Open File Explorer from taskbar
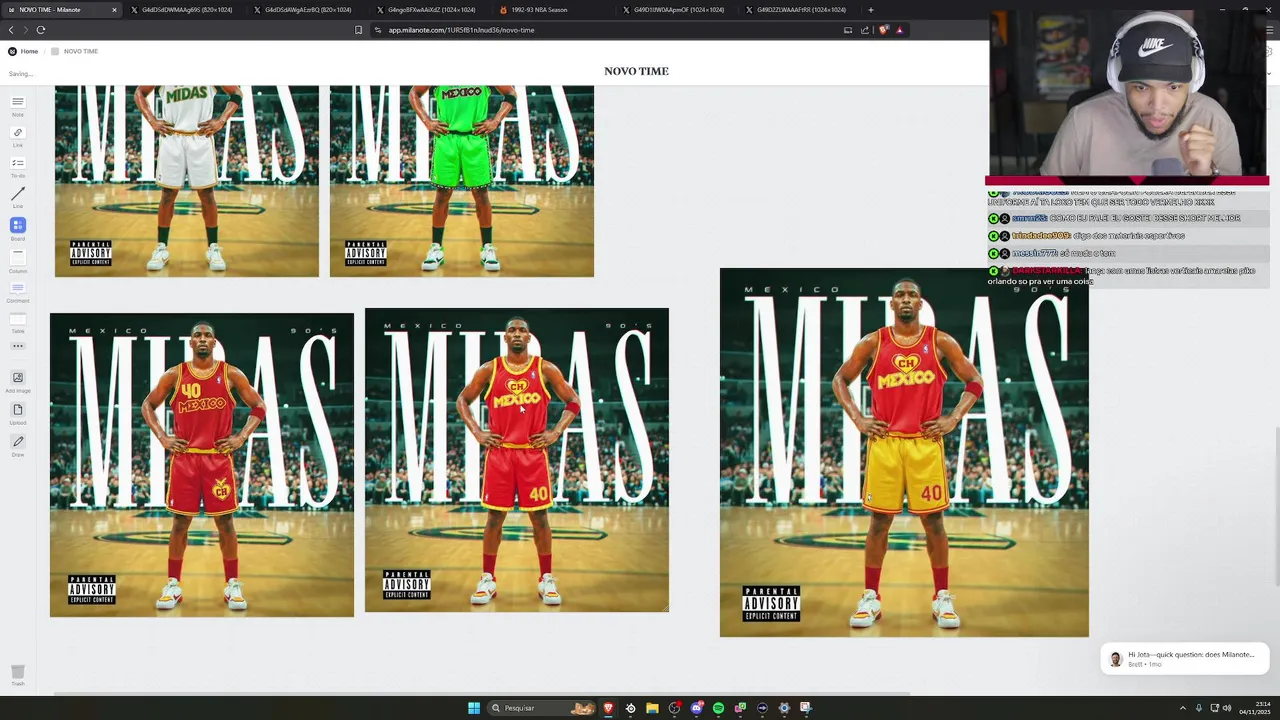Viewport: 1280px width, 720px height. tap(652, 708)
